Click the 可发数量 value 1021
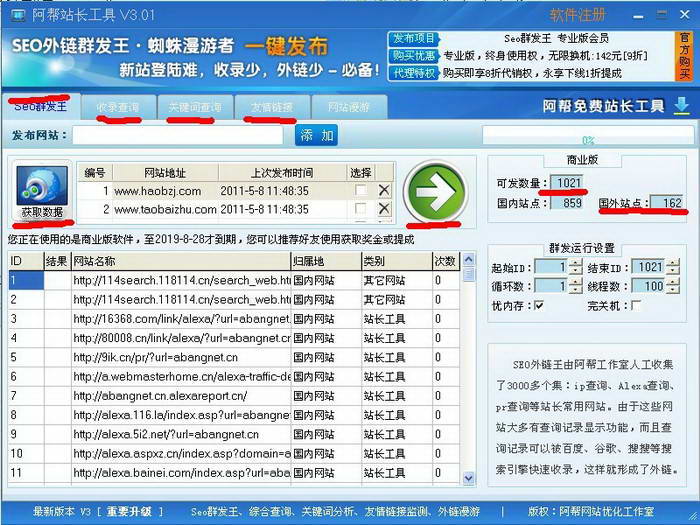This screenshot has width=700, height=525. [x=567, y=183]
